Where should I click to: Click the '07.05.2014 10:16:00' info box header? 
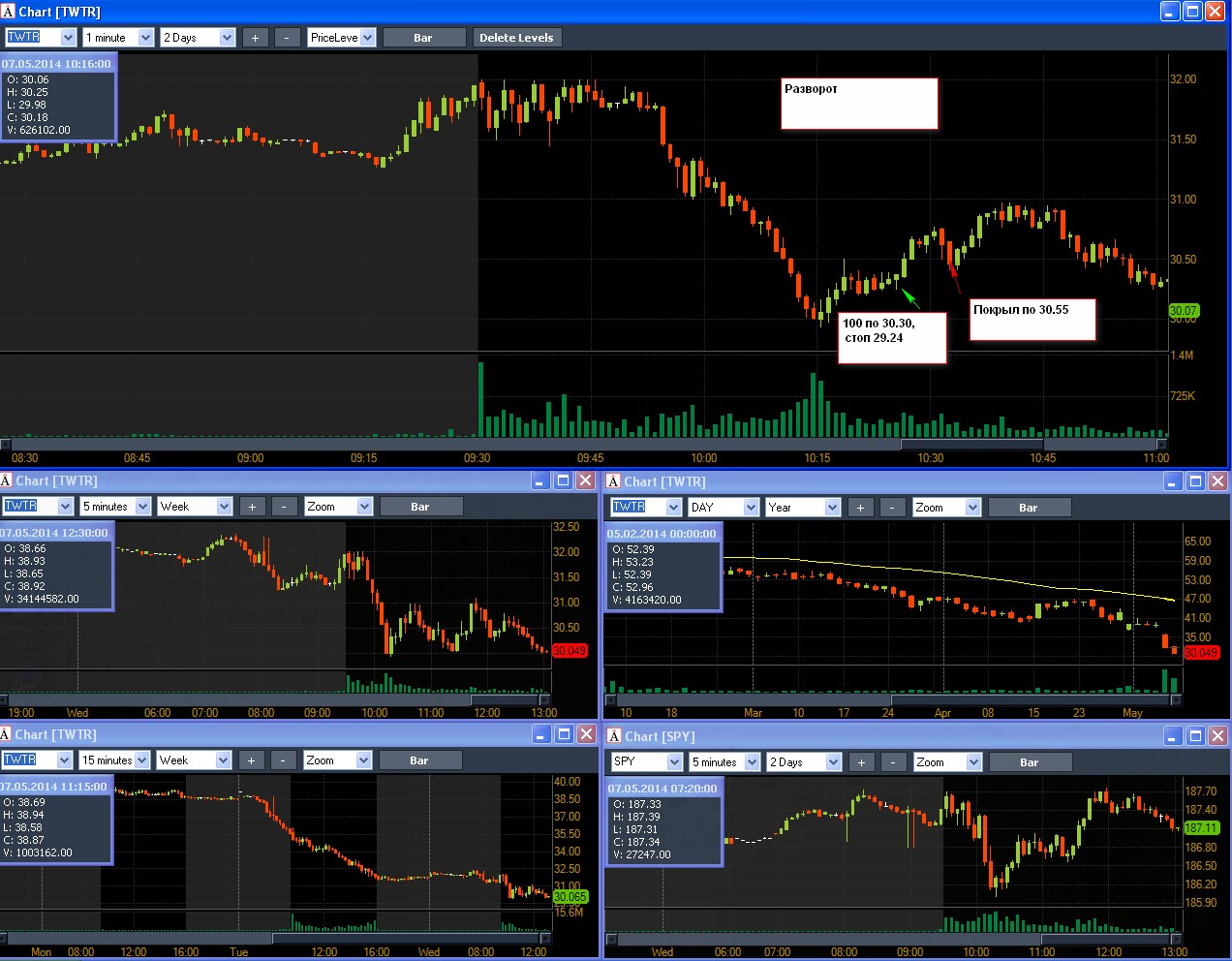pos(57,64)
